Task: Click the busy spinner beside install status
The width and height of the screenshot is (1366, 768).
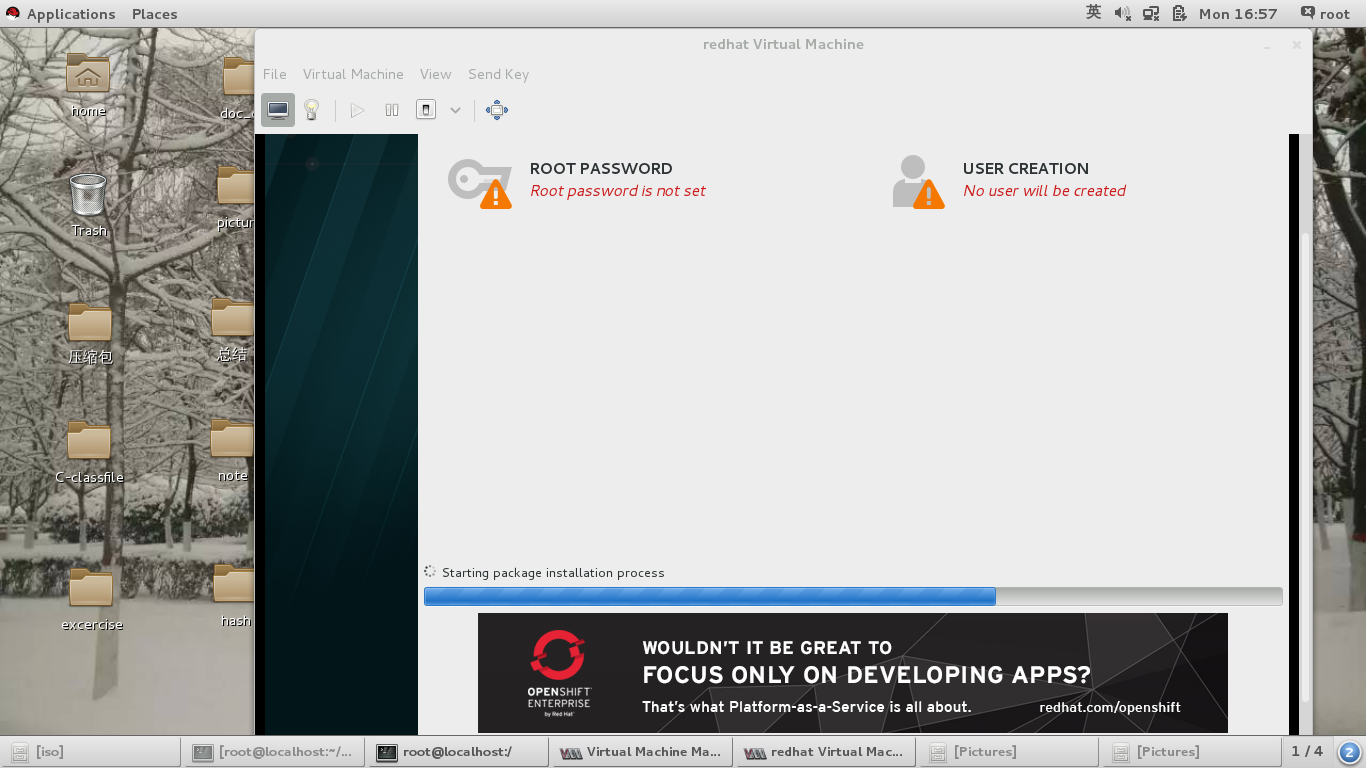Action: (430, 572)
